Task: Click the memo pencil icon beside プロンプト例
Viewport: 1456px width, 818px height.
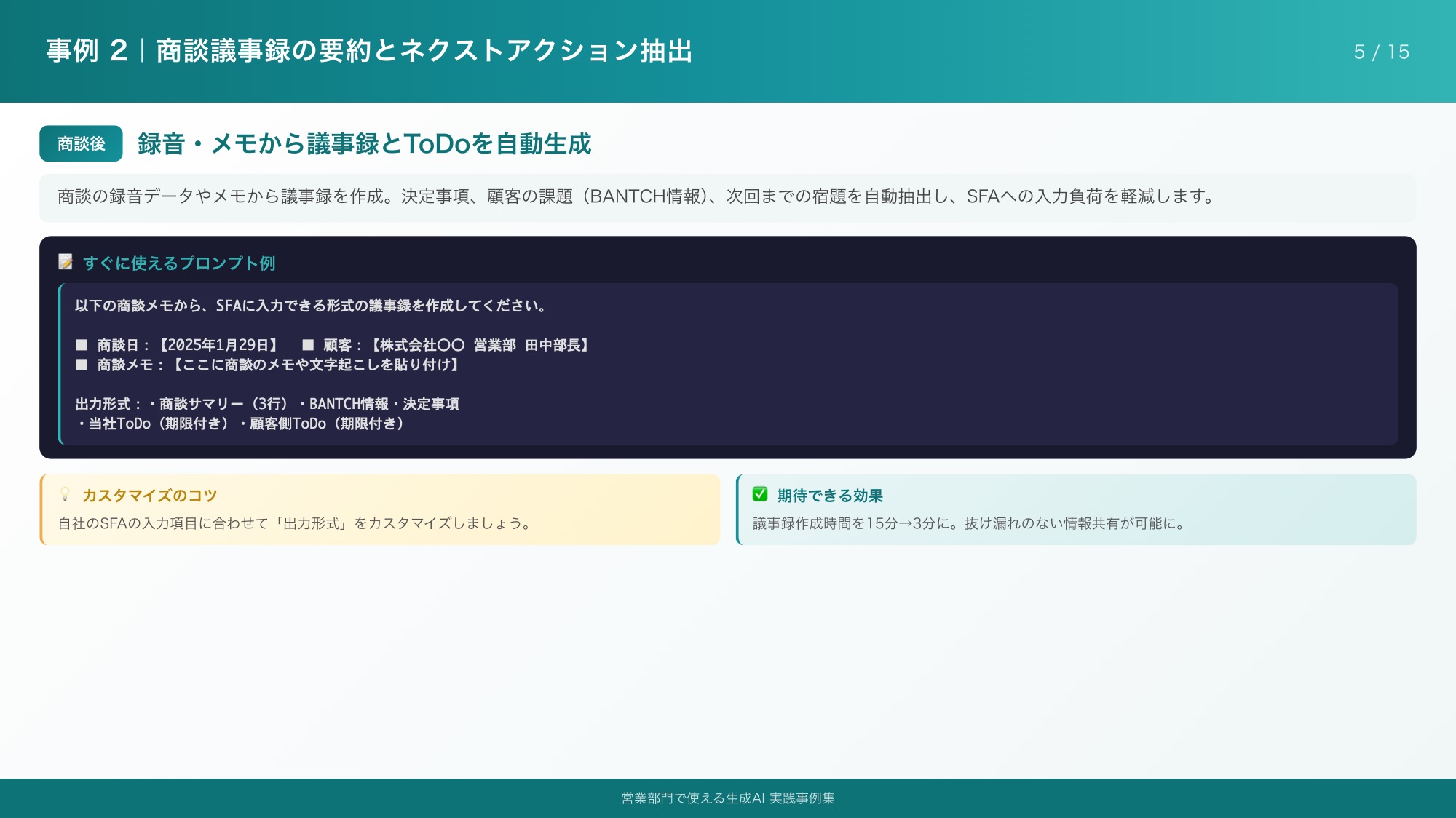Action: coord(66,262)
